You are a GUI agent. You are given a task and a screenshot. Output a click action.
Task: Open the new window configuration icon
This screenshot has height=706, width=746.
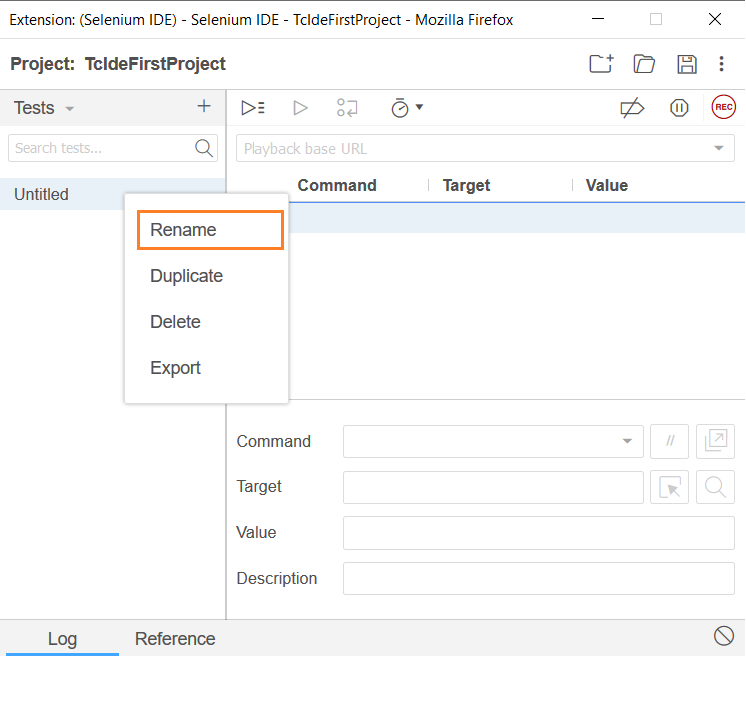tap(715, 441)
